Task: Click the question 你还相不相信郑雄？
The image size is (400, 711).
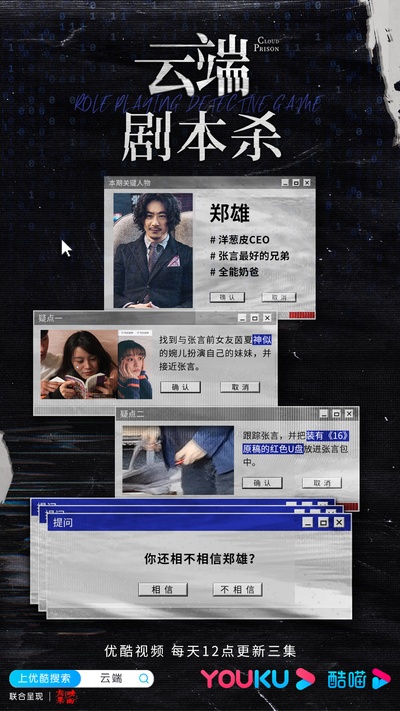Action: pos(200,559)
